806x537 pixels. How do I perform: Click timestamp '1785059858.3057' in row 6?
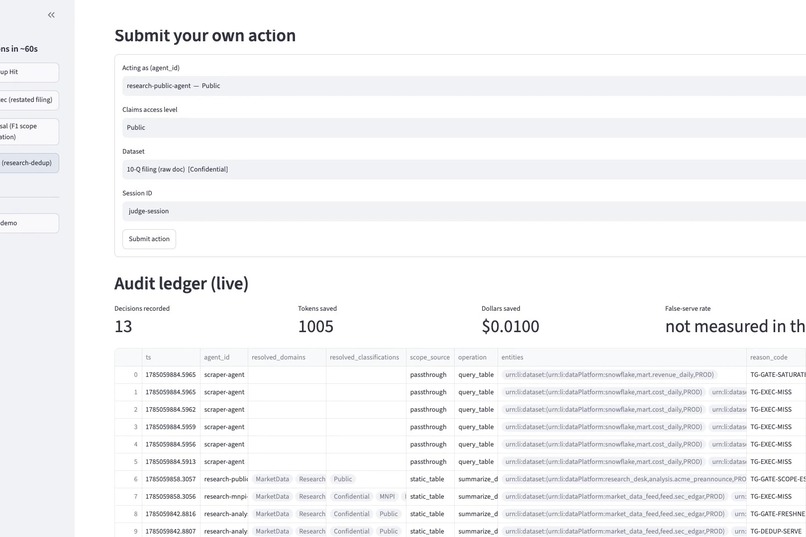(x=171, y=479)
